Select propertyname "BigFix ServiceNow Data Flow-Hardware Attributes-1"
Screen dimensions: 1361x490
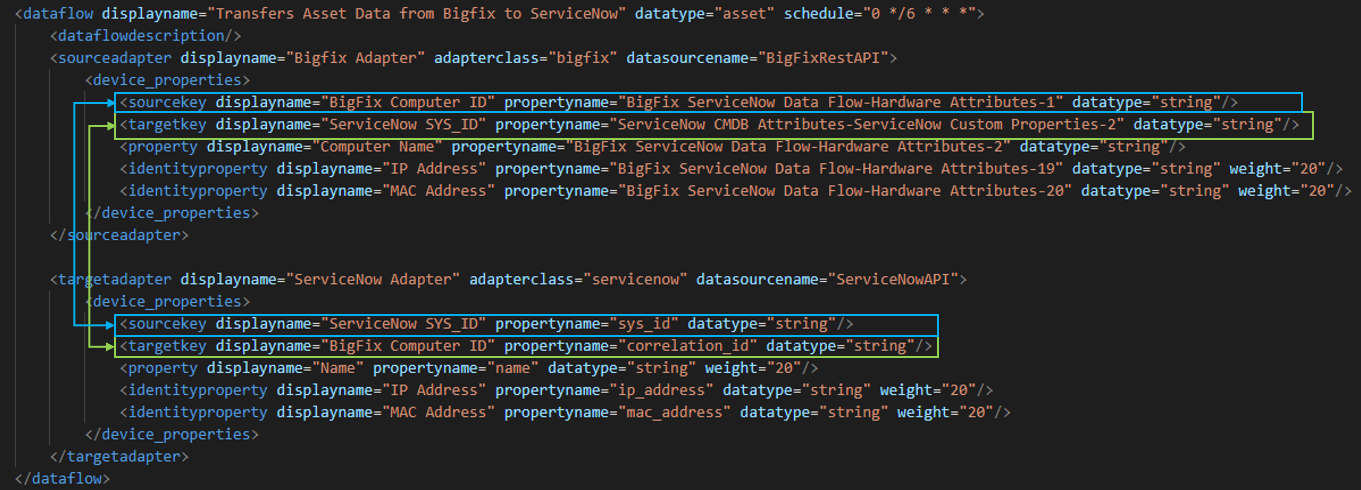(x=840, y=102)
